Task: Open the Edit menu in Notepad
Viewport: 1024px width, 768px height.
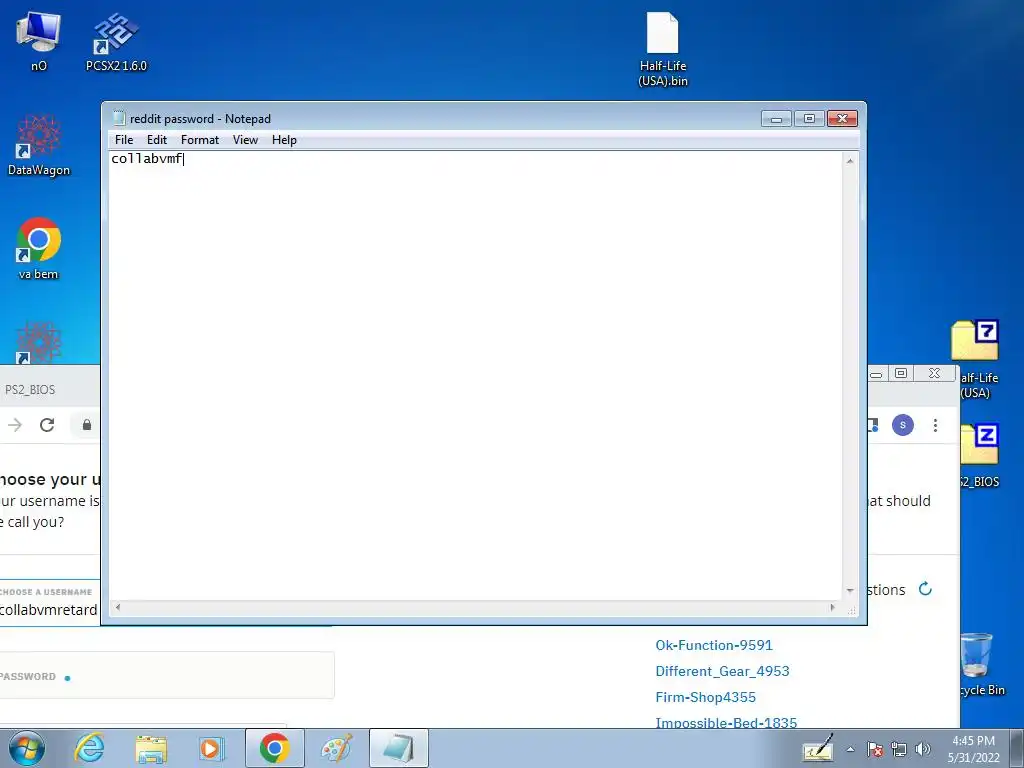Action: point(157,140)
